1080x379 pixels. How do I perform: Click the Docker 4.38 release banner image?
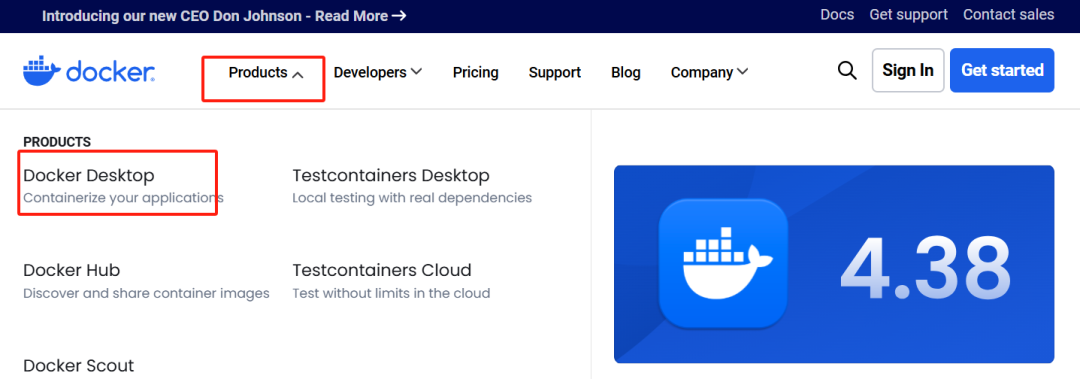click(834, 264)
